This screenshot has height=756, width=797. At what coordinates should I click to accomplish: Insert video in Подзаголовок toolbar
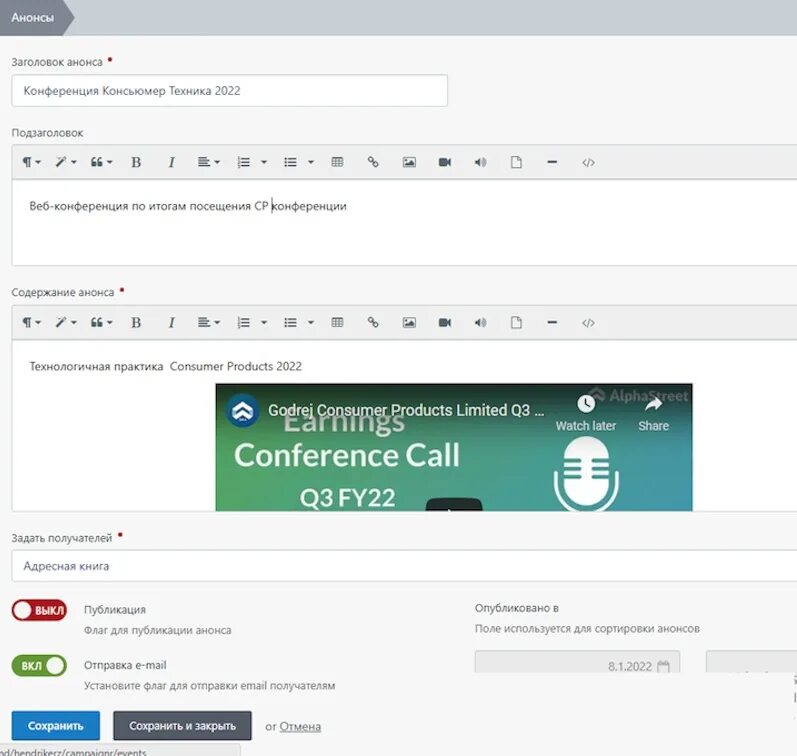(445, 162)
